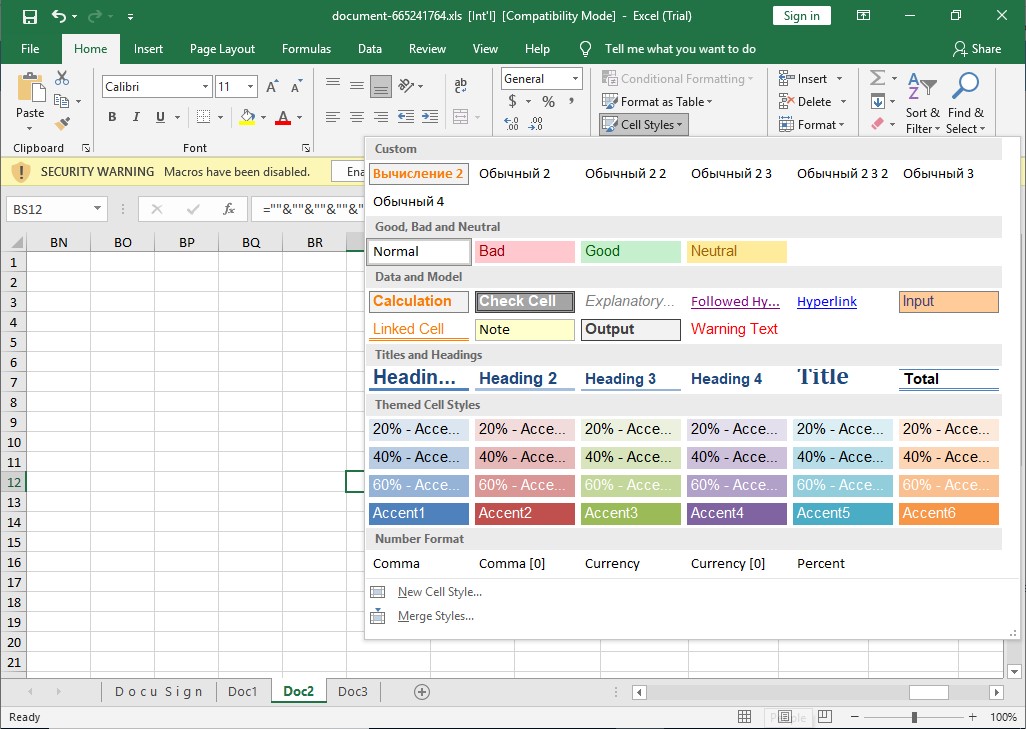Click the Undo arrow icon
The image size is (1026, 729).
pyautogui.click(x=58, y=16)
